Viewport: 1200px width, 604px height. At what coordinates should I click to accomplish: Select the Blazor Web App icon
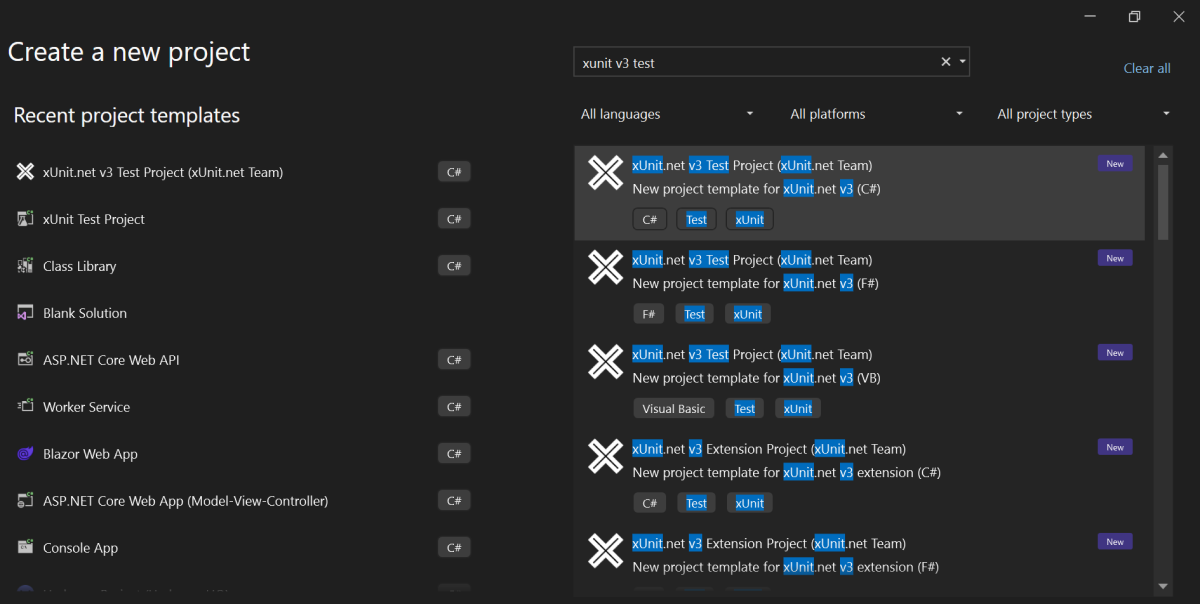(26, 454)
